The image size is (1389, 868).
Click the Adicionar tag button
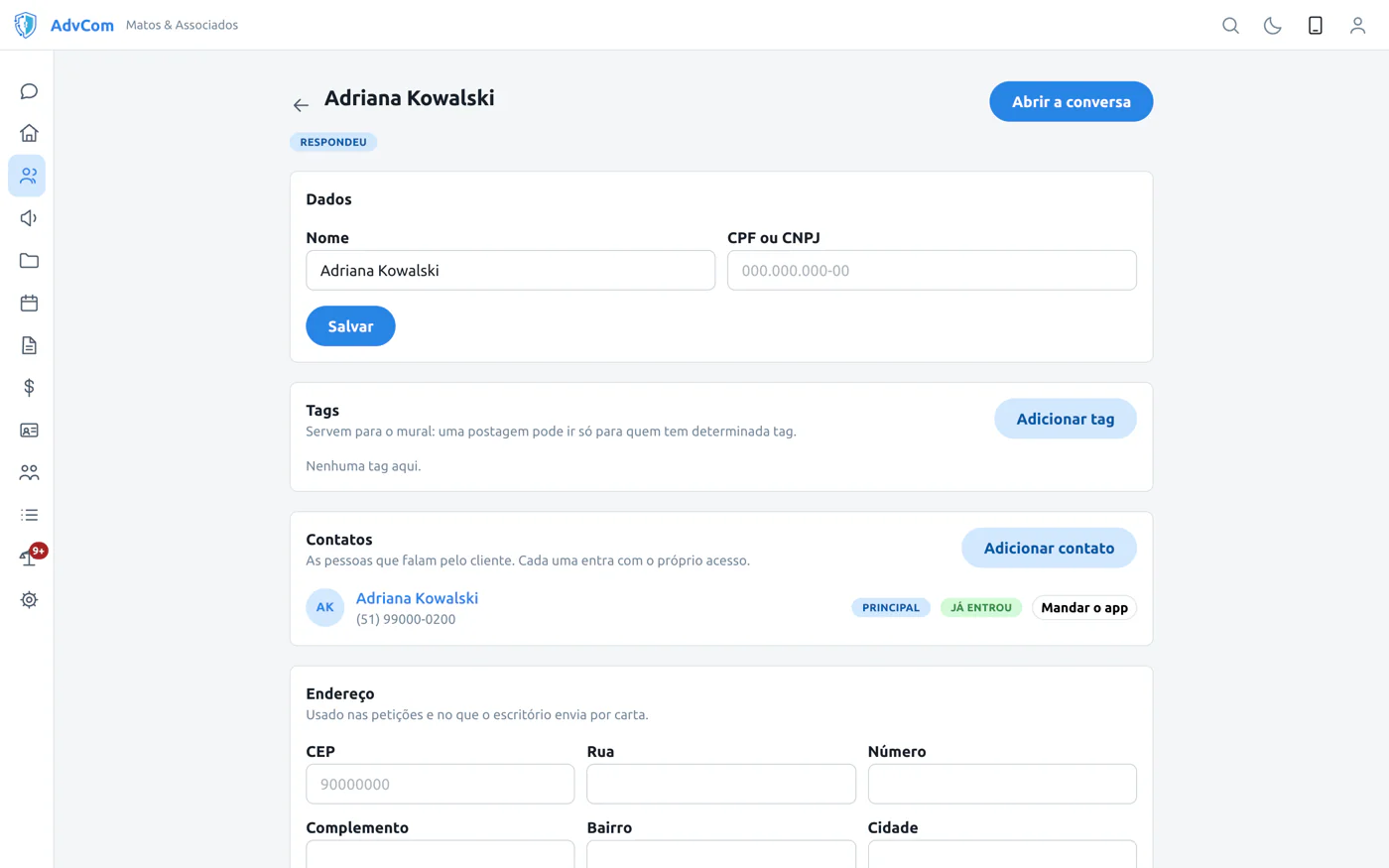pos(1065,419)
